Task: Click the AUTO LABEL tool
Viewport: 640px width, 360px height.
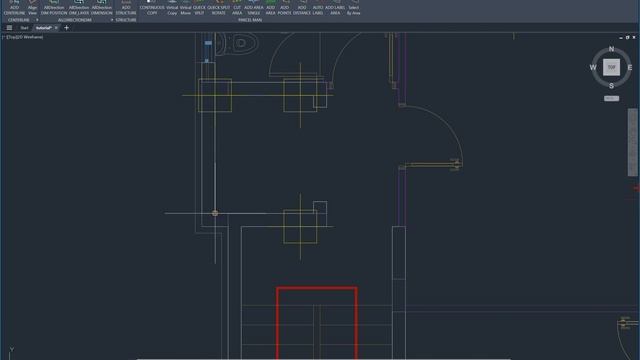Action: point(318,8)
